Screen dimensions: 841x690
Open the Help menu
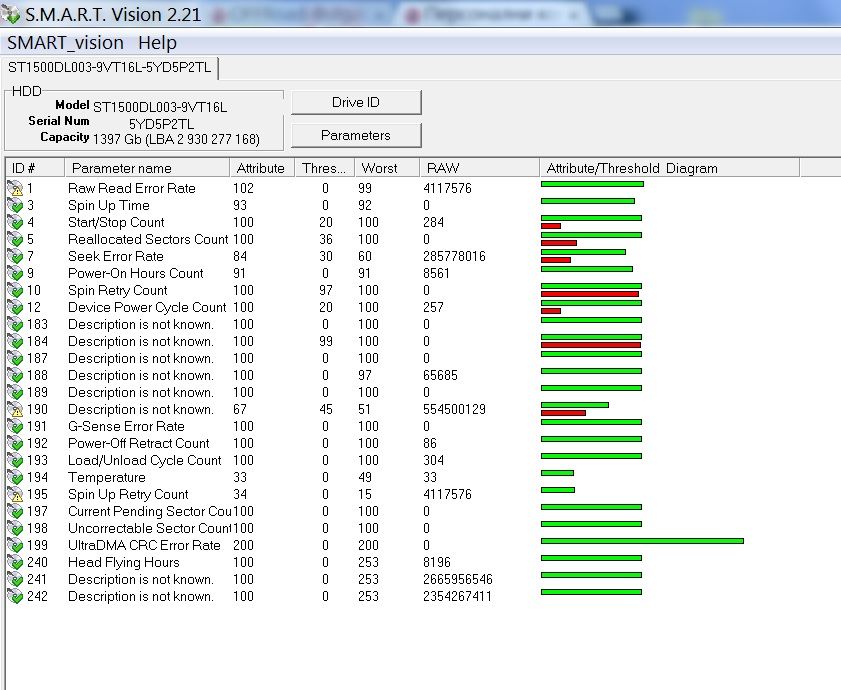[157, 42]
